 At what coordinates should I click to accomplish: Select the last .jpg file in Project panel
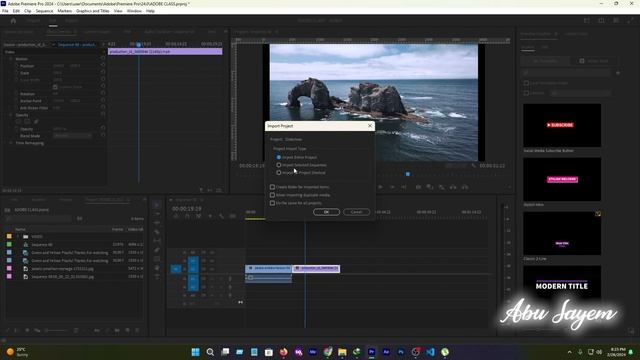[62, 277]
